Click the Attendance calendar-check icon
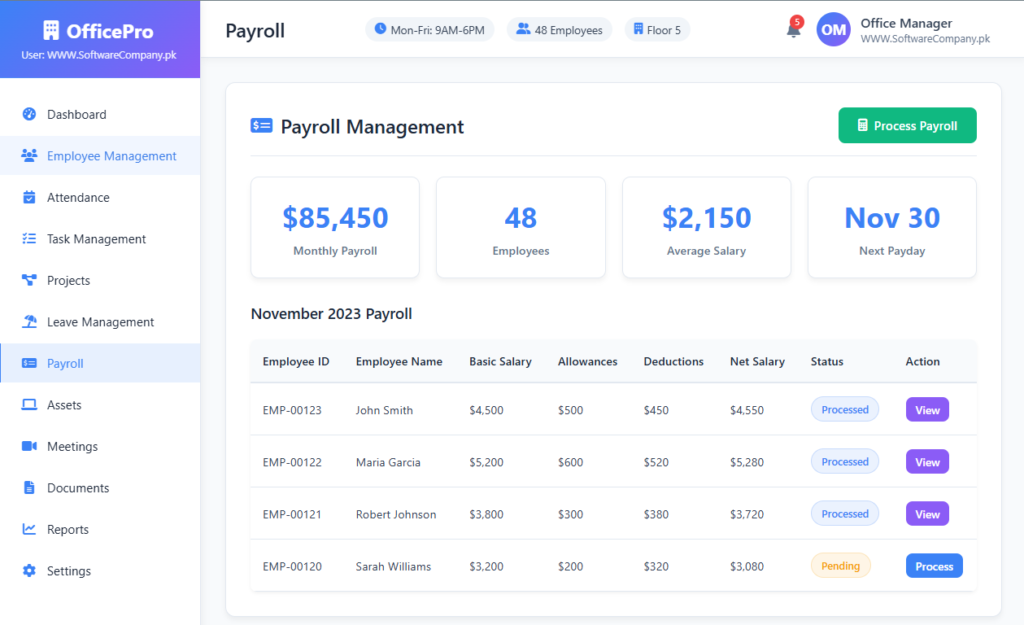 coord(29,197)
